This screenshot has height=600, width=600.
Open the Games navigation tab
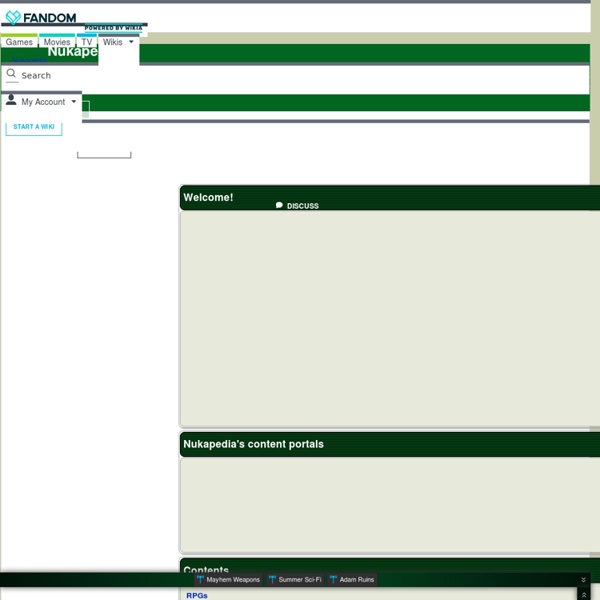pyautogui.click(x=19, y=42)
